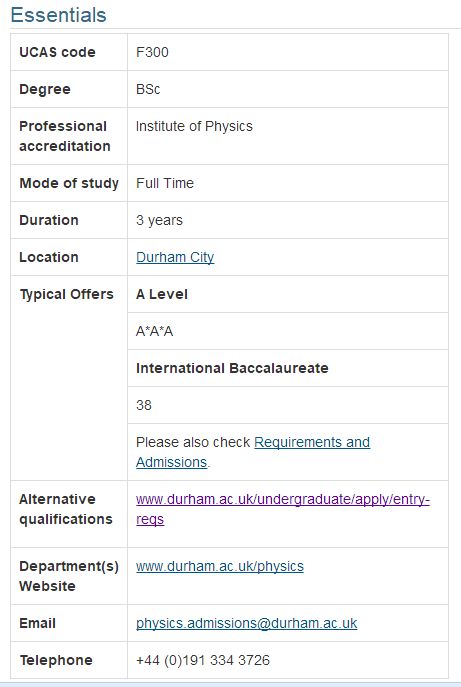Select the telephone number +44 (0)191 334 3726

[x=203, y=660]
